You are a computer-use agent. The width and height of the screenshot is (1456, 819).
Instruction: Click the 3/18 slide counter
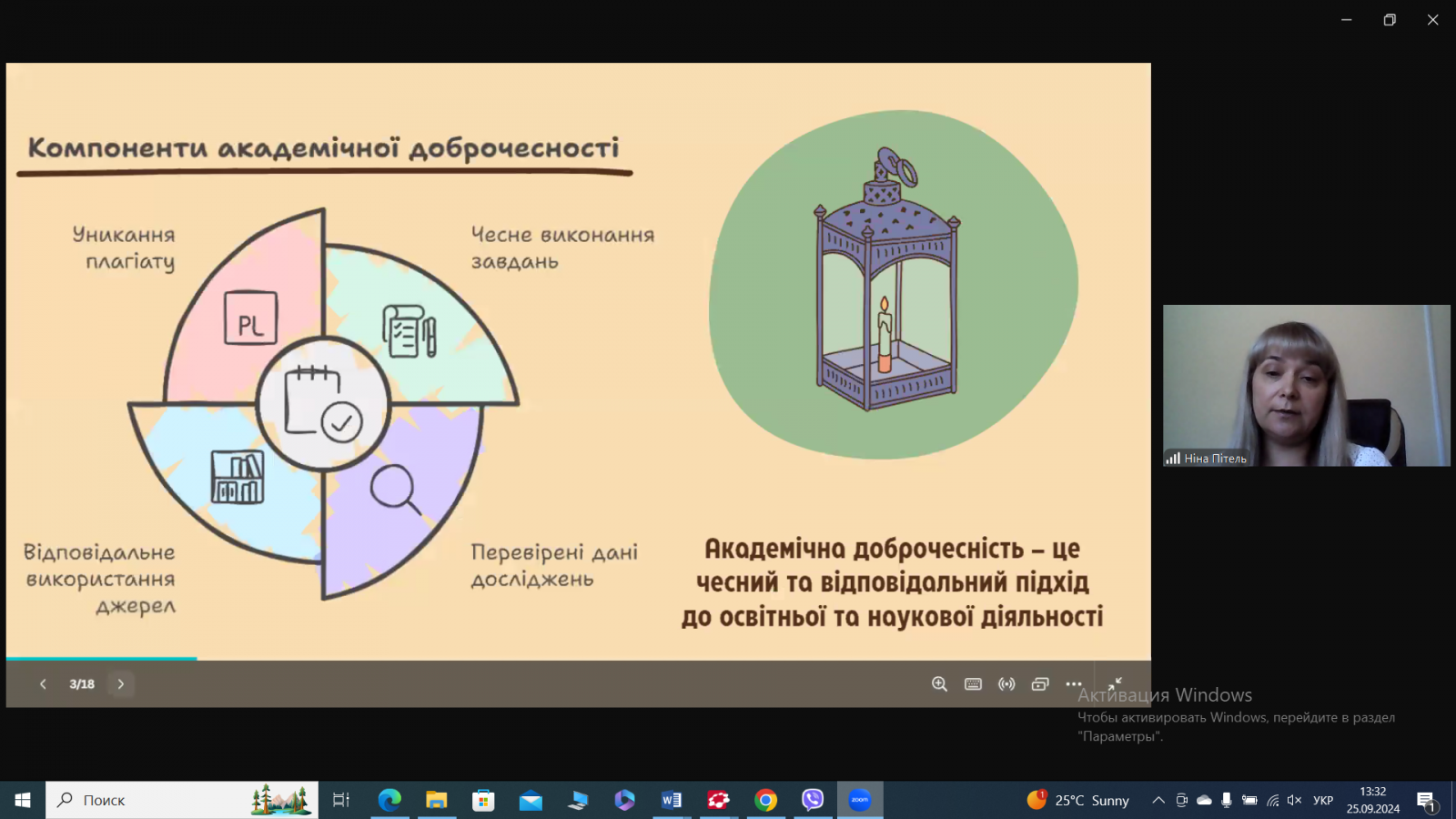(82, 684)
